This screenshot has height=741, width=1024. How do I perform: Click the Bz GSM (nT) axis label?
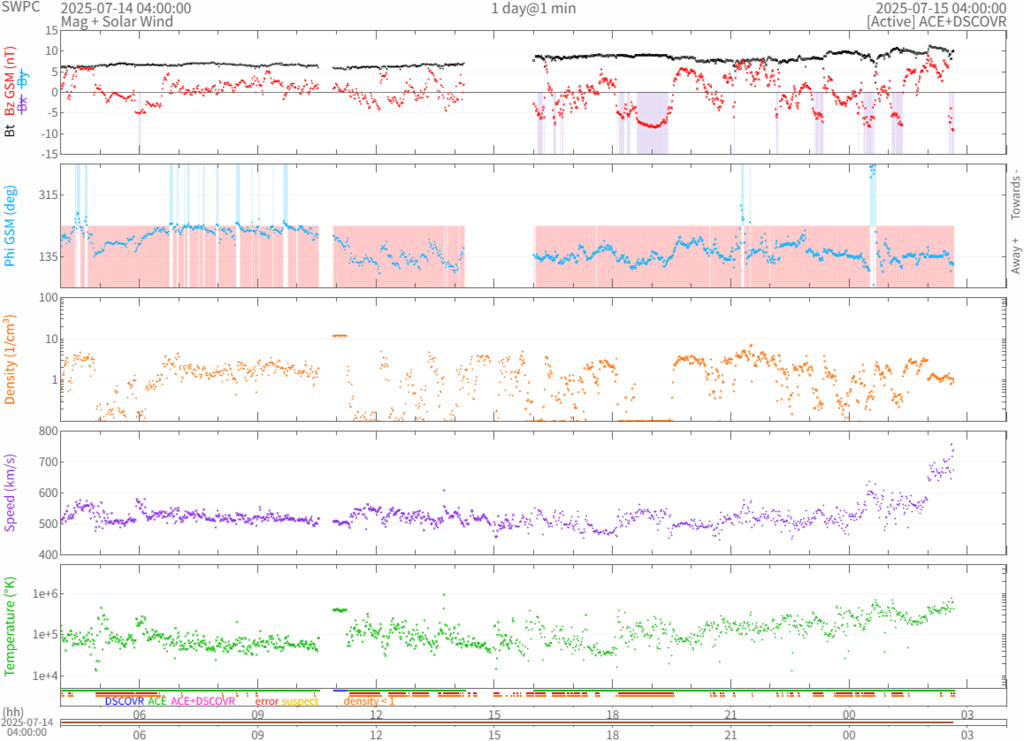(x=10, y=84)
